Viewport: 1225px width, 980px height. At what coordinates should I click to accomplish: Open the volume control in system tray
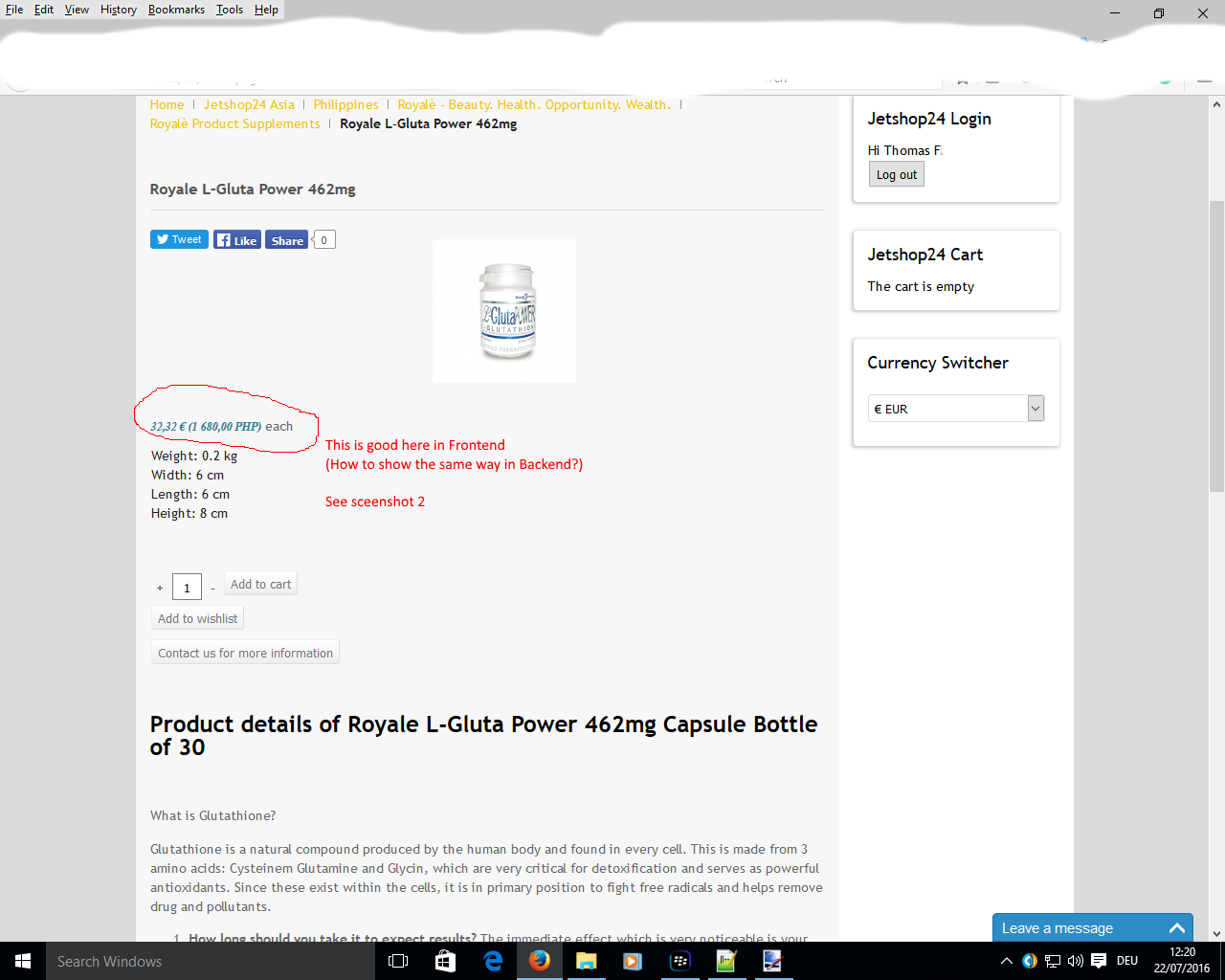(1076, 961)
